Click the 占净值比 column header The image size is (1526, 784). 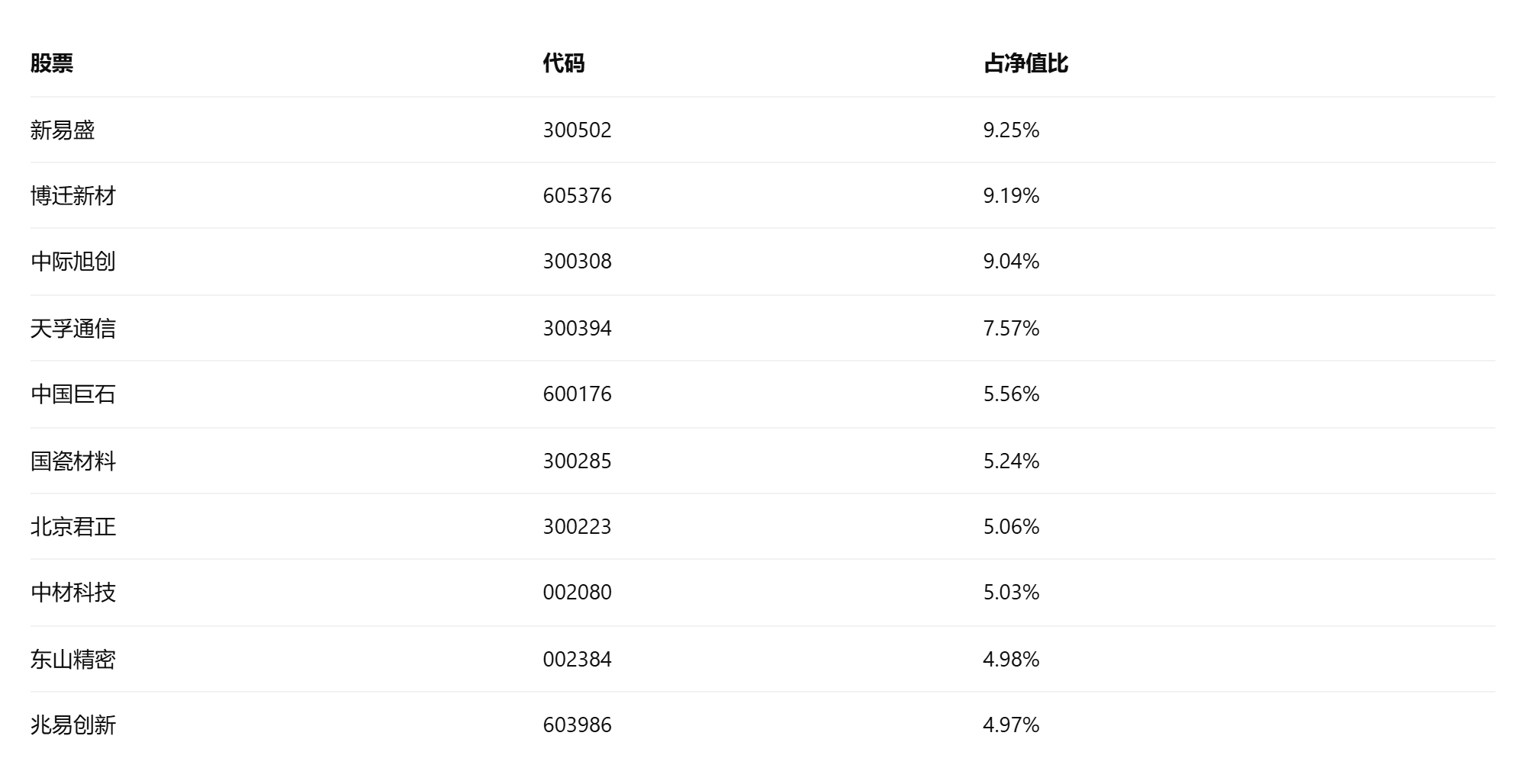point(1025,63)
